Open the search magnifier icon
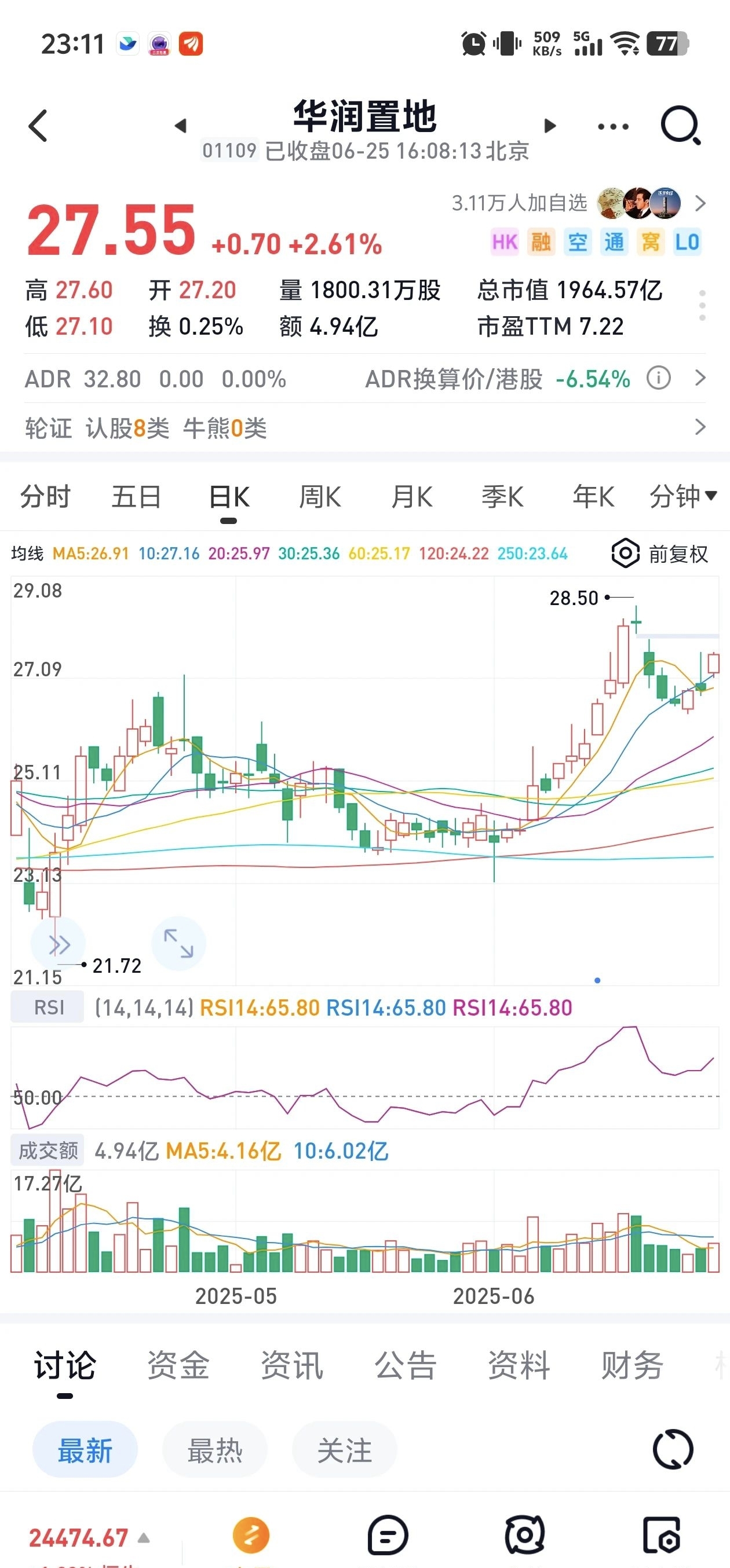 [x=681, y=126]
